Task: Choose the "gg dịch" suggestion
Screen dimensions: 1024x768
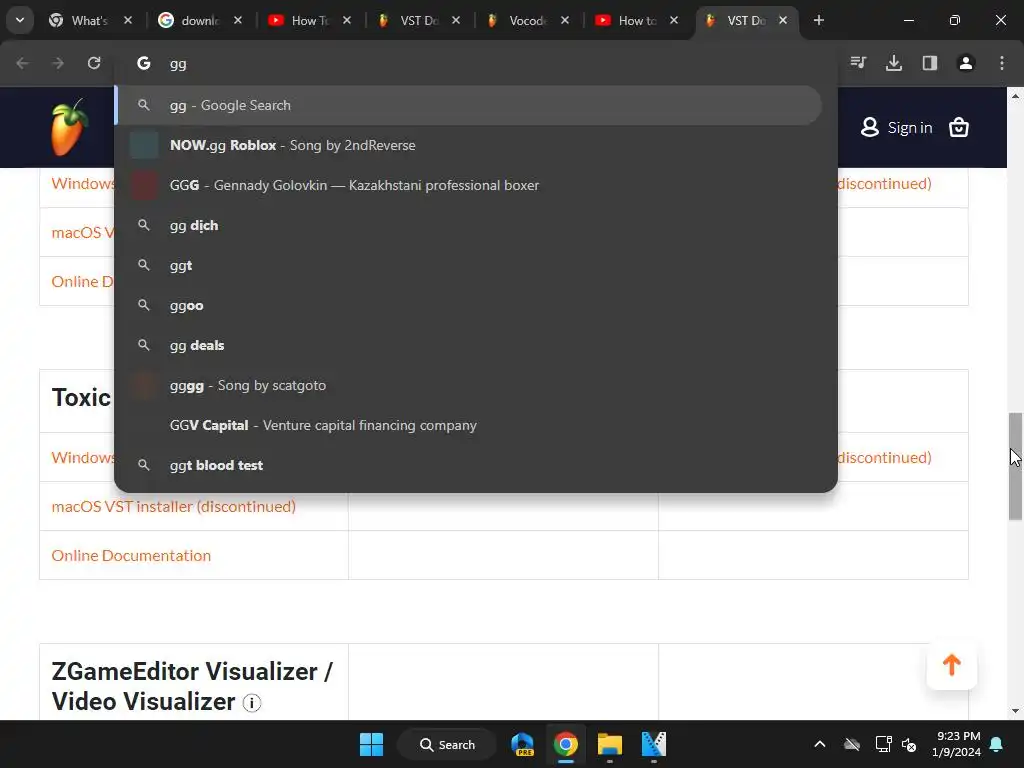Action: (468, 225)
